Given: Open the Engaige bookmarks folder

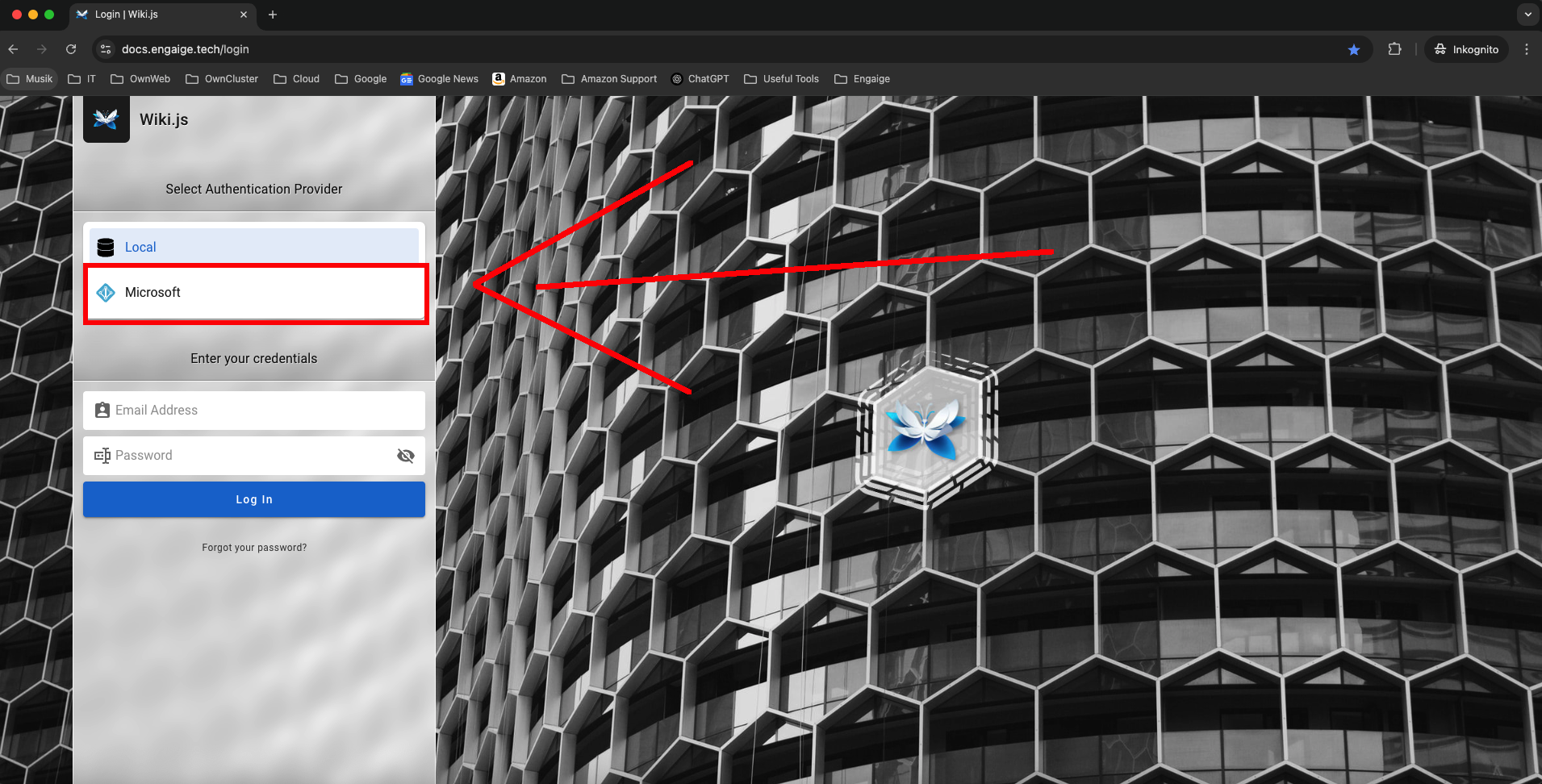Looking at the screenshot, I should click(x=862, y=79).
